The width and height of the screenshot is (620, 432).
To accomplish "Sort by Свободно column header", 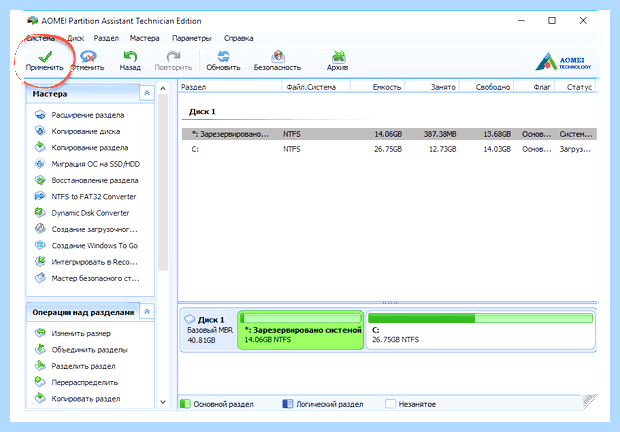I will coord(487,87).
